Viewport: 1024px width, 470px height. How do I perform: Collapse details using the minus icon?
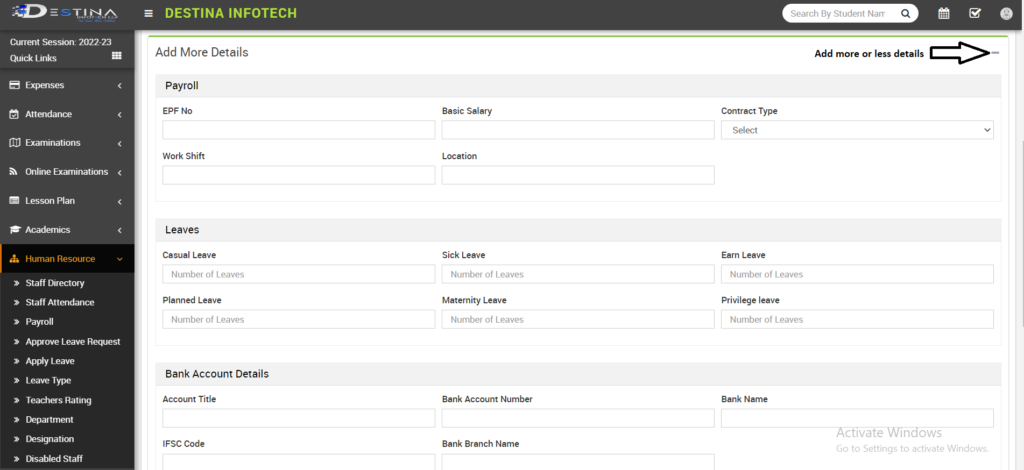tap(995, 53)
